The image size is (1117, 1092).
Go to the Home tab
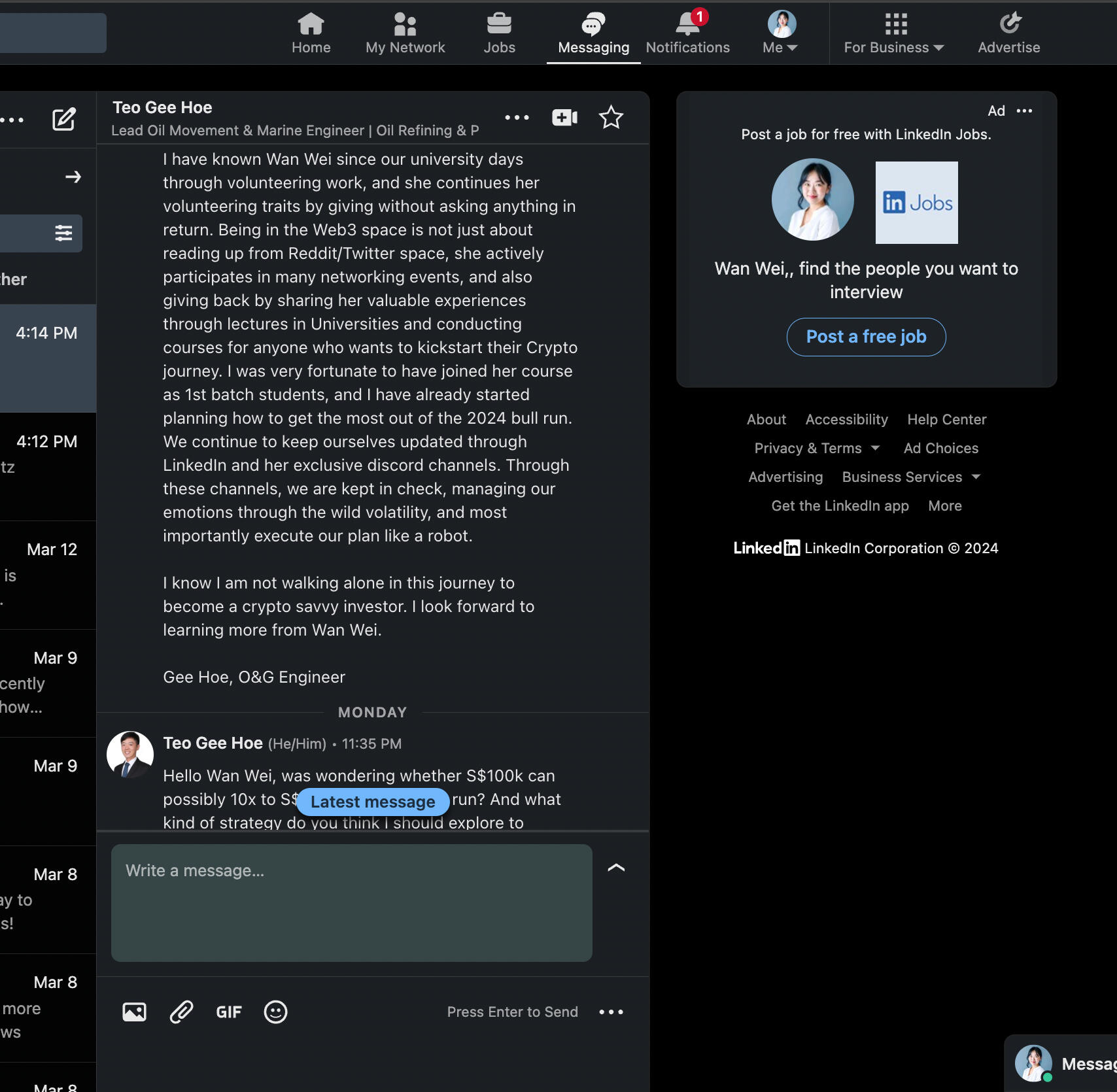[311, 33]
